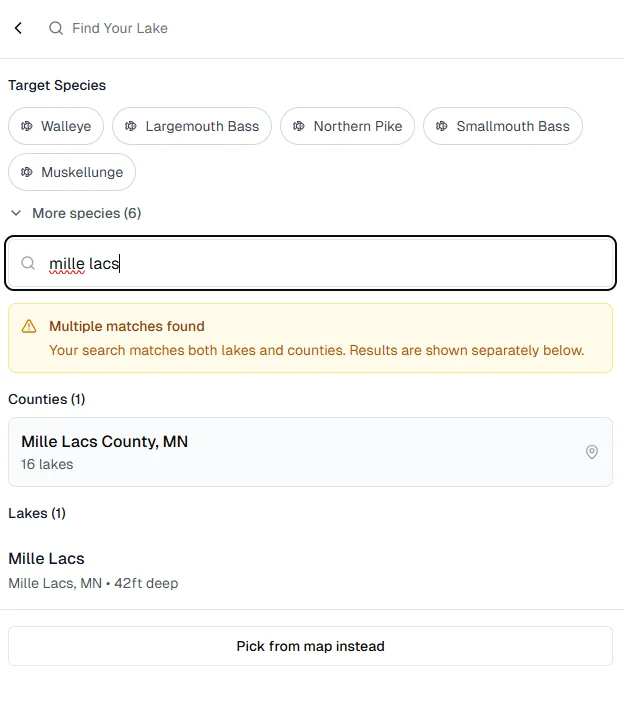The image size is (624, 714).
Task: Enable the Smallmouth Bass species chip
Action: pos(503,126)
